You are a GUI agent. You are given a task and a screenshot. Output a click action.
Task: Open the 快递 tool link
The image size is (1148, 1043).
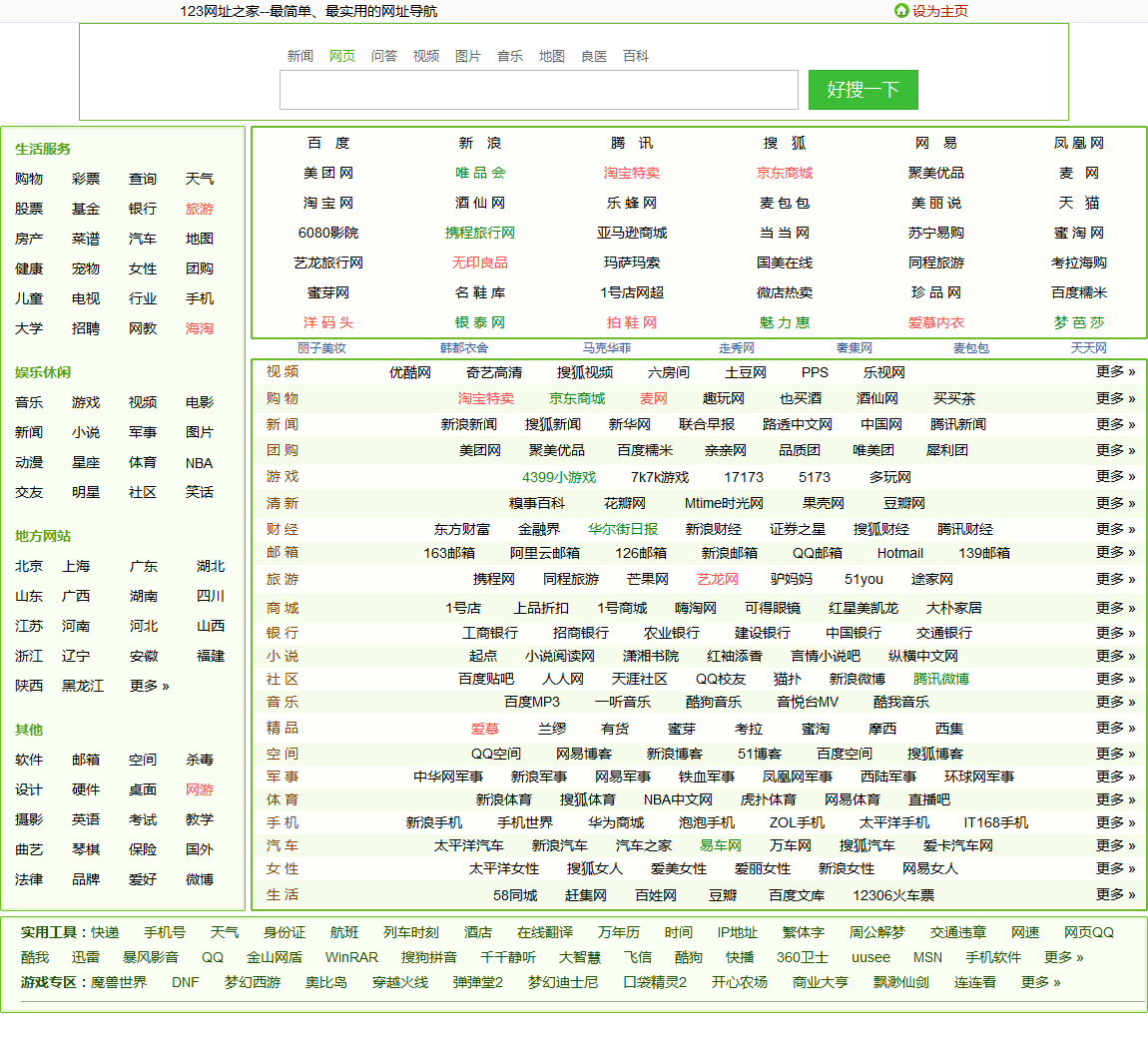tap(105, 932)
